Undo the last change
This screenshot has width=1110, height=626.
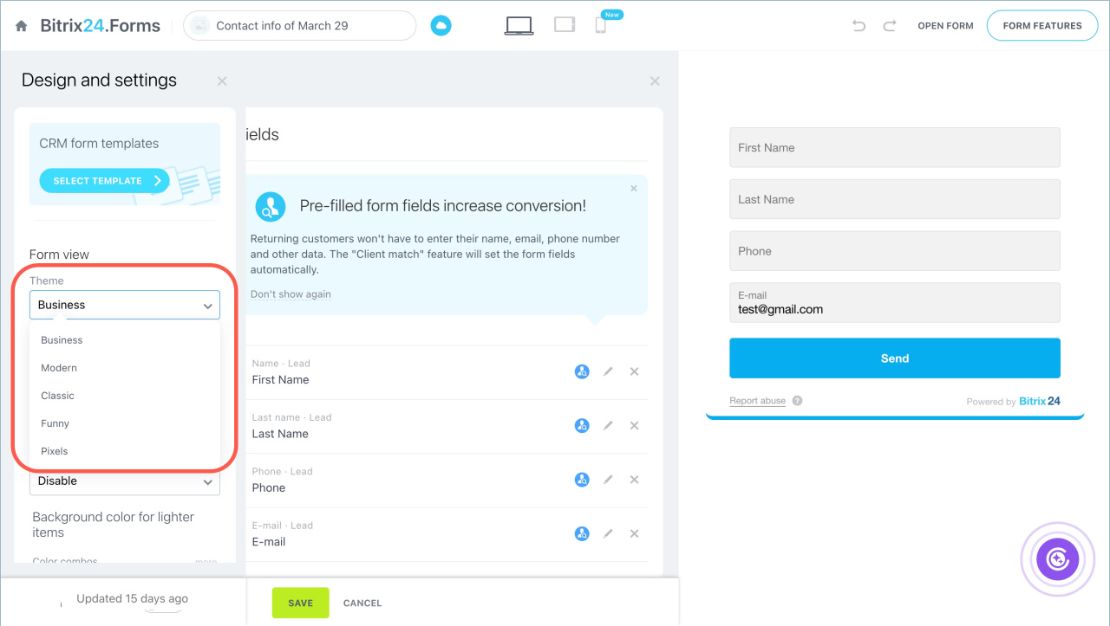coord(859,26)
